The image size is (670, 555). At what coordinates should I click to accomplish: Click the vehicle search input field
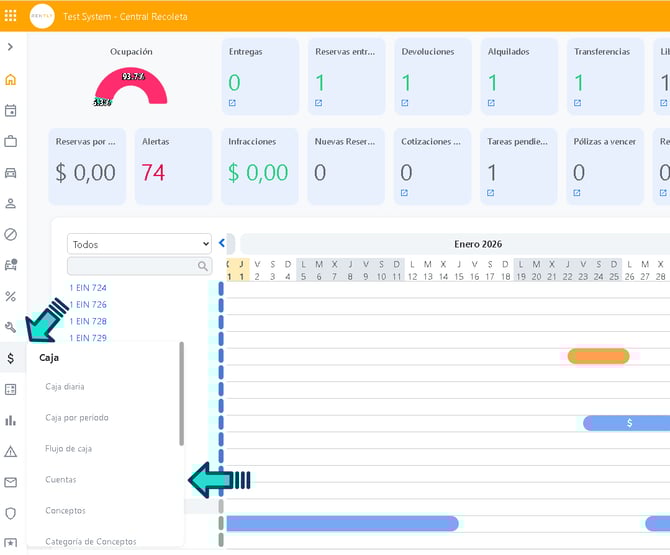point(132,266)
